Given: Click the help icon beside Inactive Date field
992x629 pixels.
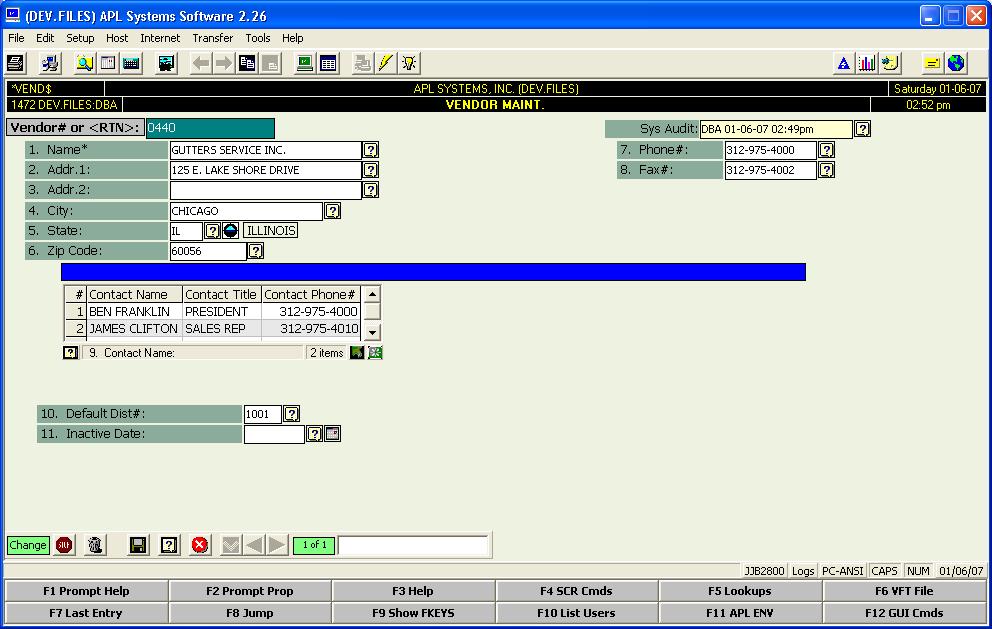Looking at the screenshot, I should 314,434.
